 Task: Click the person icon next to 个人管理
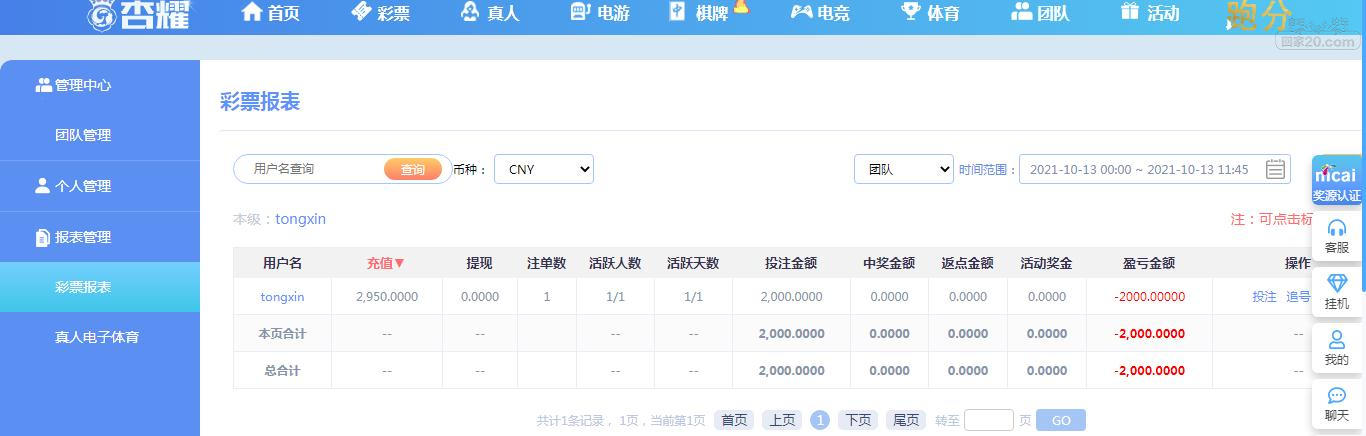point(42,185)
